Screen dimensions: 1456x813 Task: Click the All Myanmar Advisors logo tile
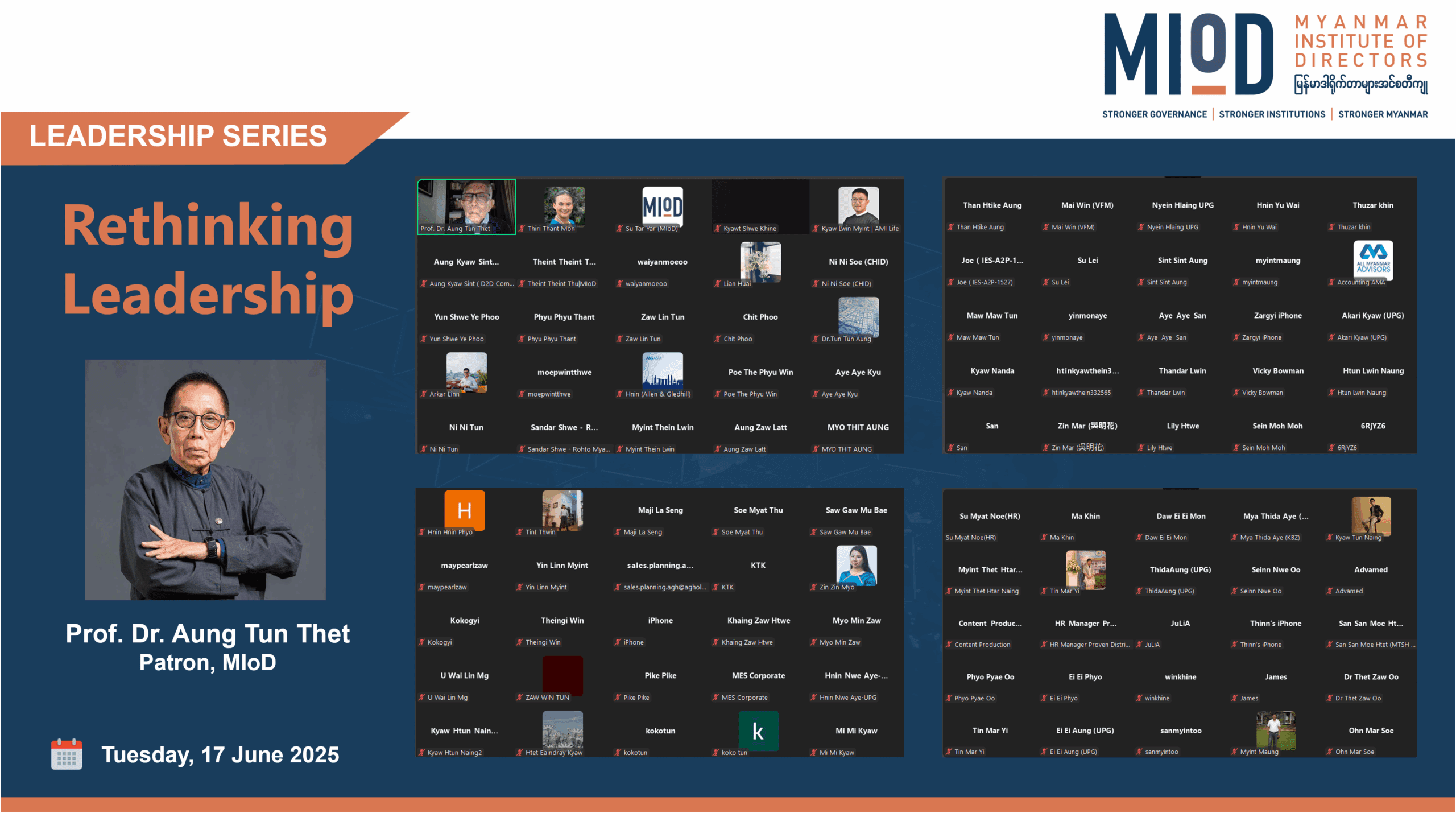pos(1373,259)
